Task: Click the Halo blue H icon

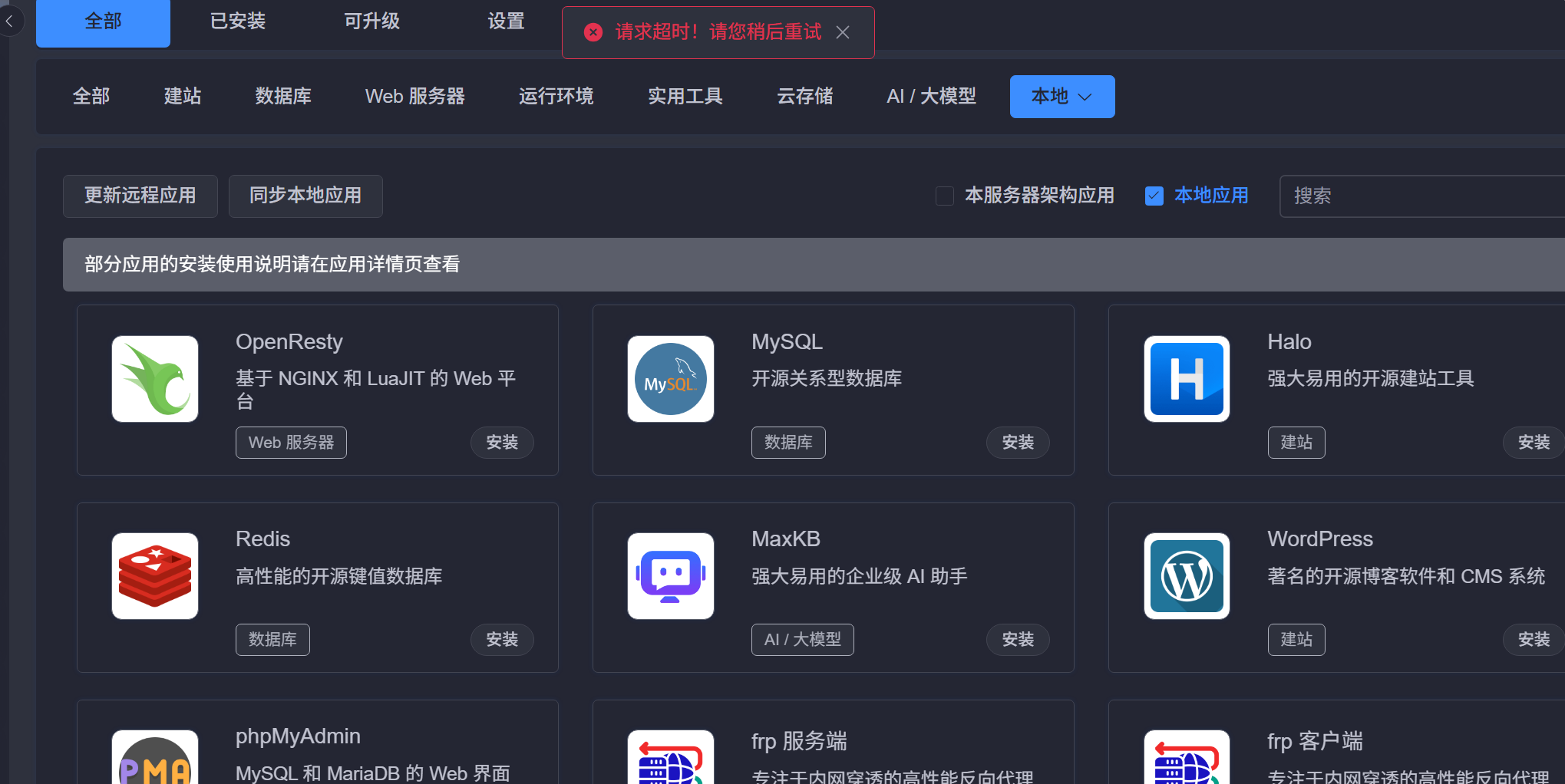Action: [1187, 379]
